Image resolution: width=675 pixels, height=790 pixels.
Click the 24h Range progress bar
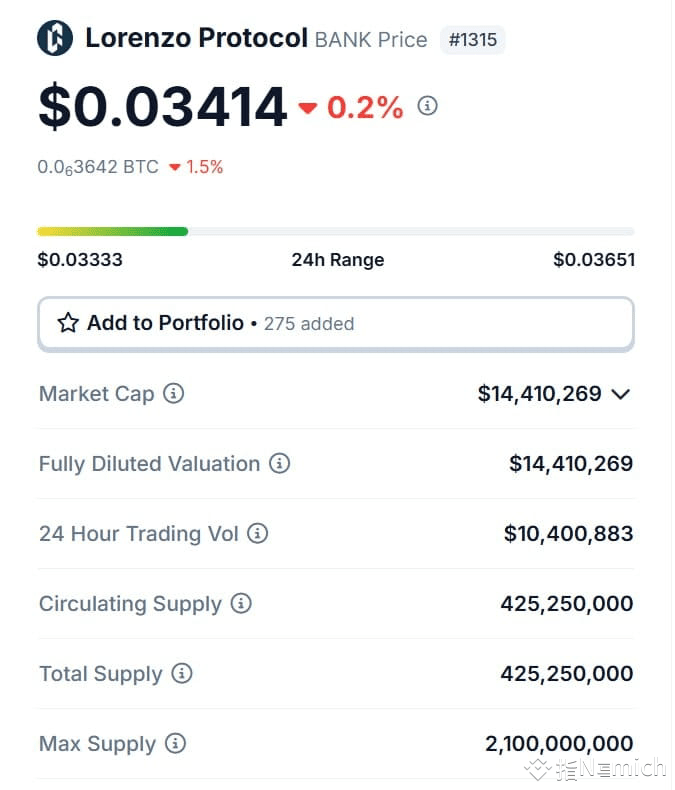336,232
